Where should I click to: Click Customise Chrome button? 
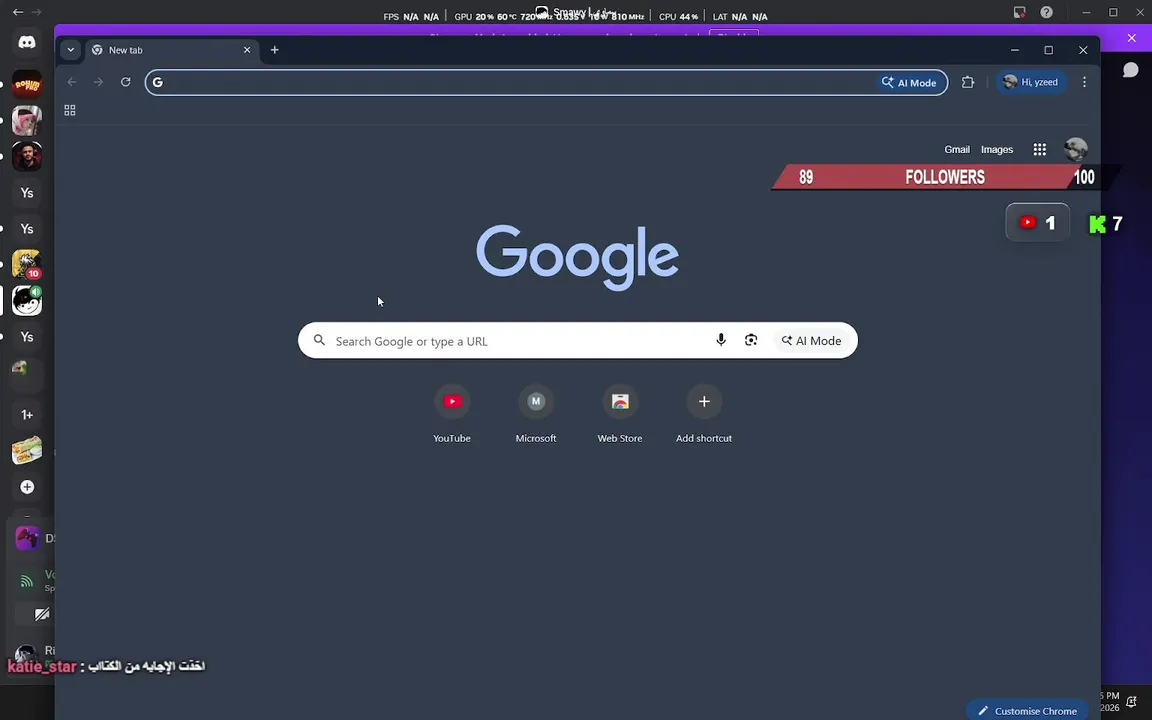pos(1027,710)
